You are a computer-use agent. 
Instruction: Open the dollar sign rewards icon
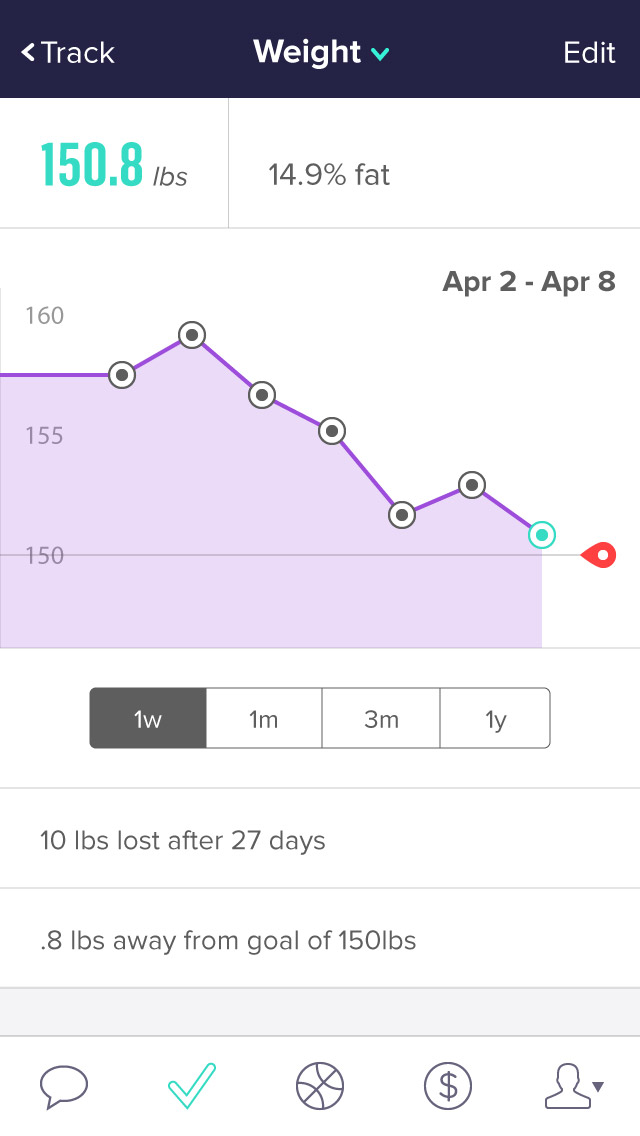pos(448,1086)
